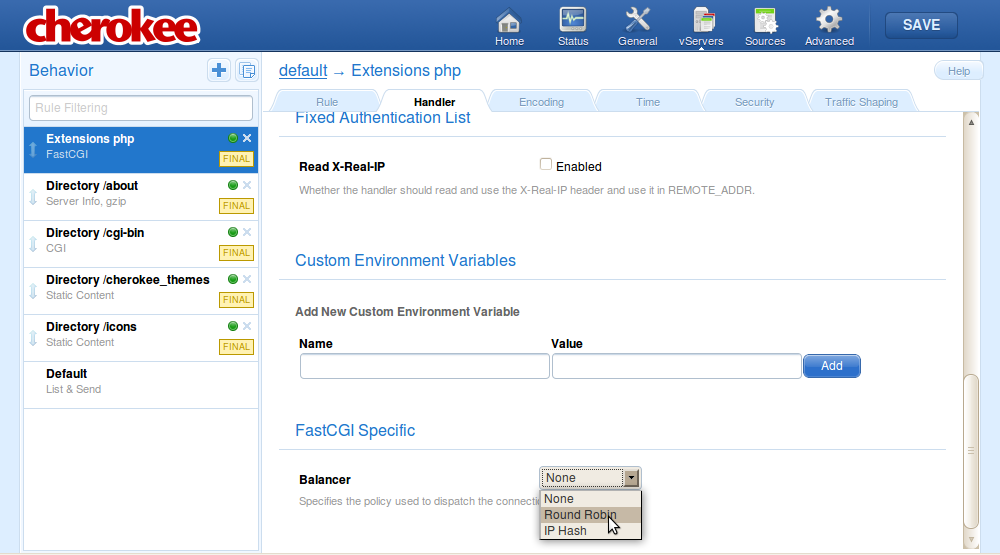Image resolution: width=1000 pixels, height=555 pixels.
Task: Open the Status monitor icon
Action: click(x=573, y=27)
